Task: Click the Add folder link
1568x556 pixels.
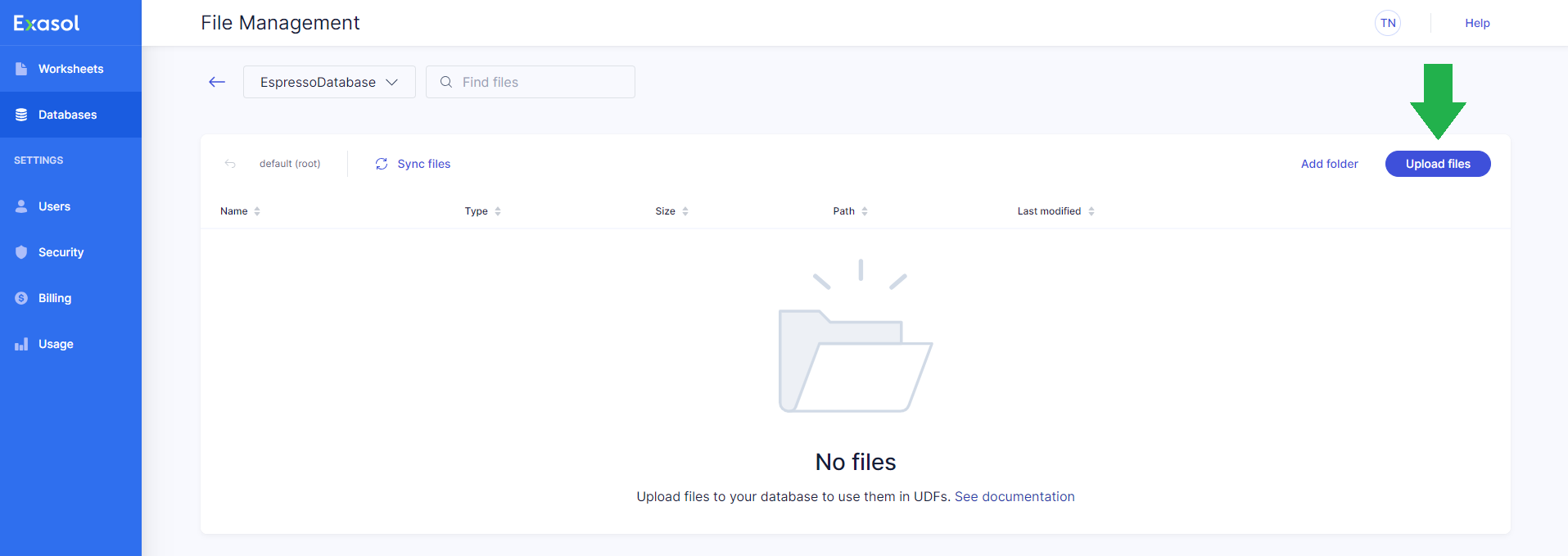Action: (x=1329, y=164)
